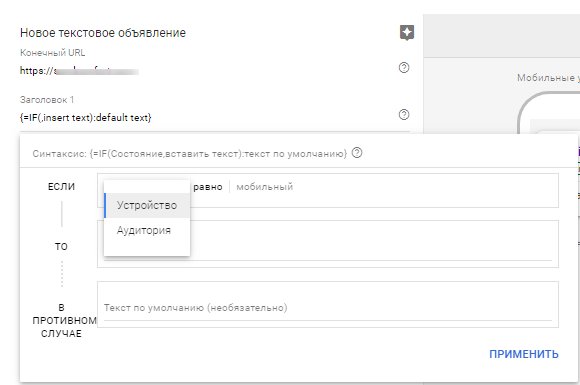
Task: Open help icon for Заголовок 1
Action: pos(404,115)
